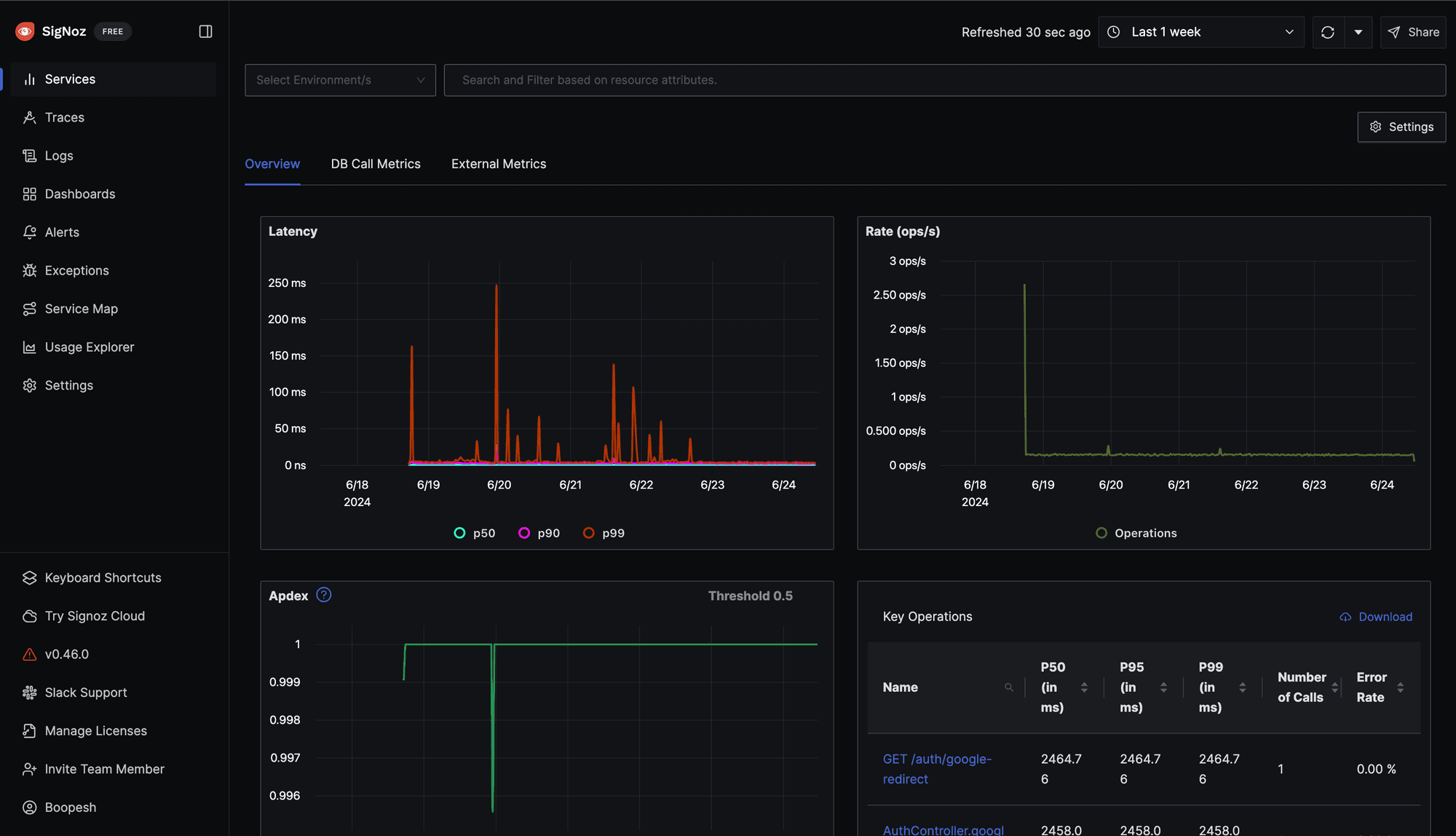The height and width of the screenshot is (836, 1456).
Task: Sort the table by P99 column
Action: 1243,687
